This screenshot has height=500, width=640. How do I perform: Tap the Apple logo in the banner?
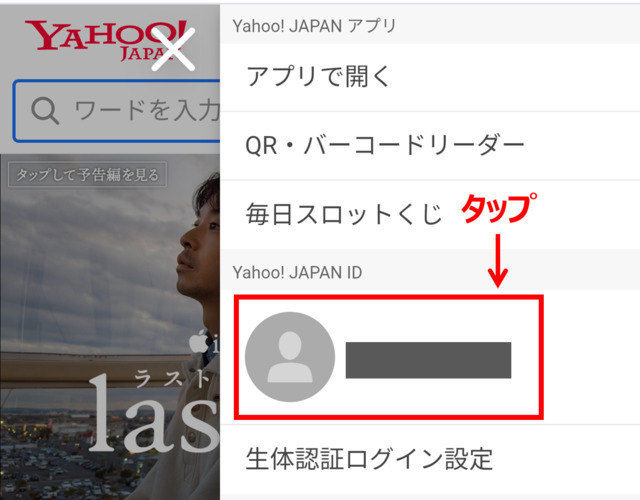pyautogui.click(x=200, y=342)
